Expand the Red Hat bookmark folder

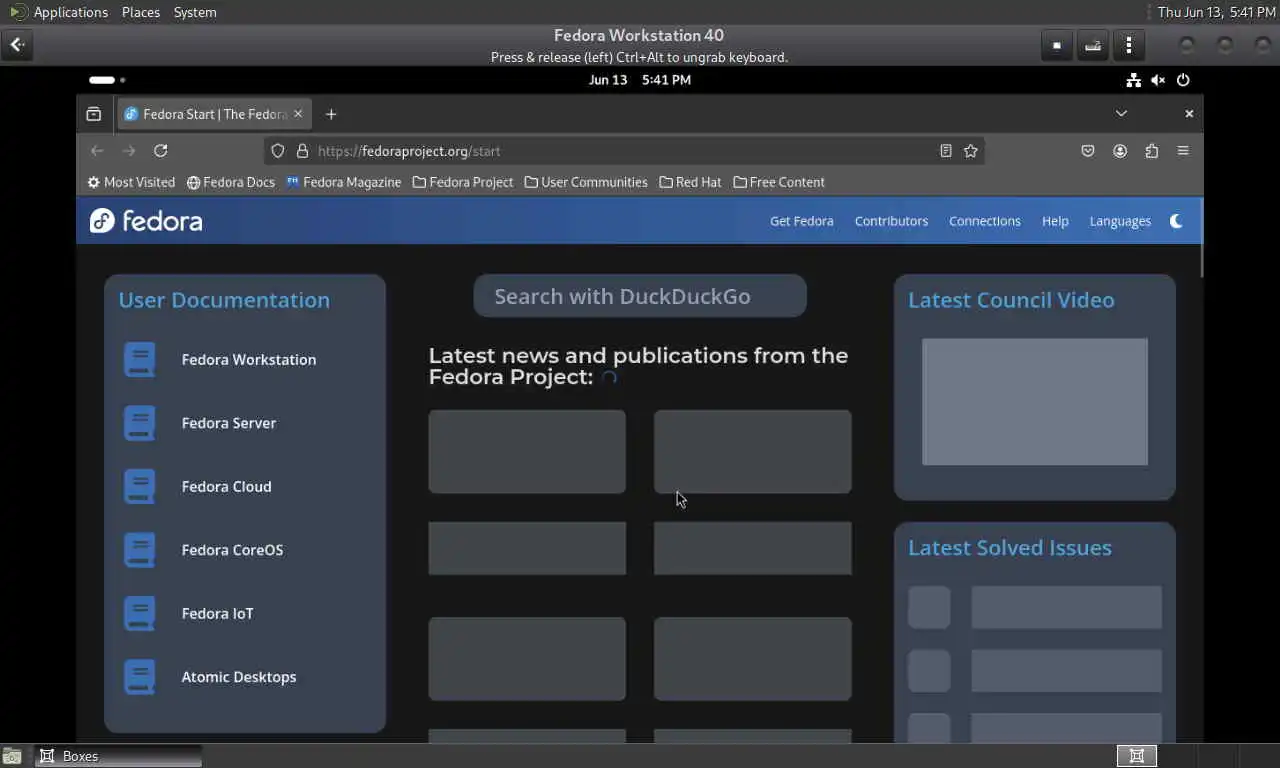[x=691, y=182]
